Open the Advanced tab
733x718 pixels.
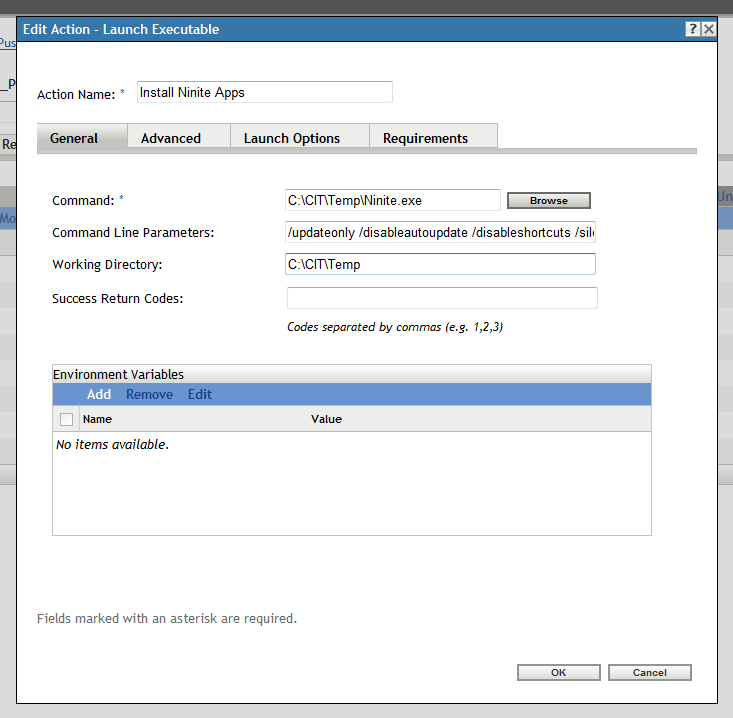(171, 138)
